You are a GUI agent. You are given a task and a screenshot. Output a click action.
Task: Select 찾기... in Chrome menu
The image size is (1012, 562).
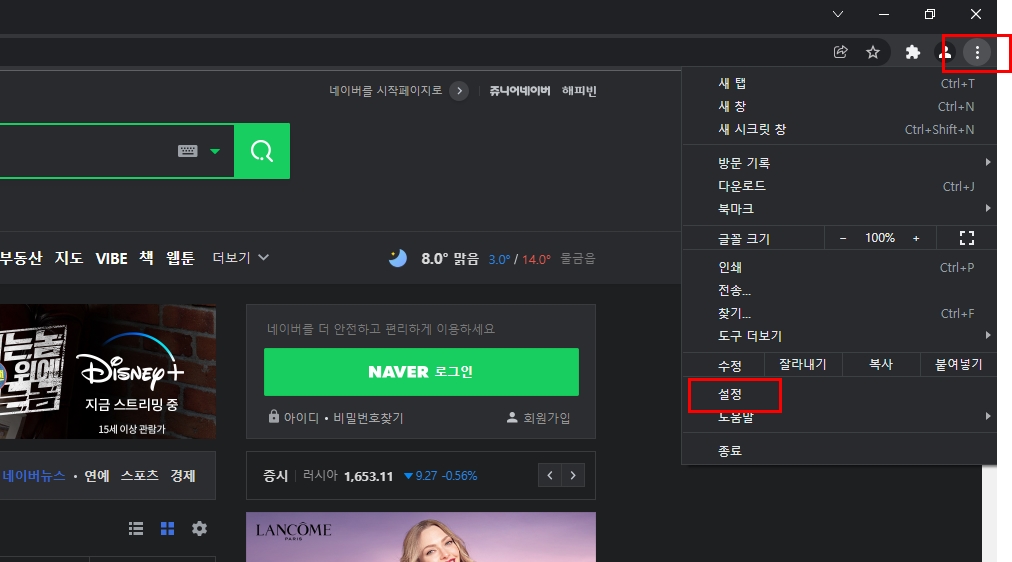coord(839,314)
